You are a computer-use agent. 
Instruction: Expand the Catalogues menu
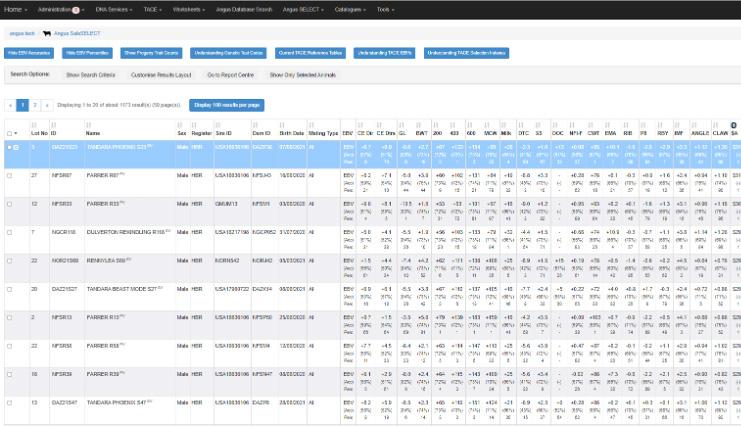[x=350, y=9]
